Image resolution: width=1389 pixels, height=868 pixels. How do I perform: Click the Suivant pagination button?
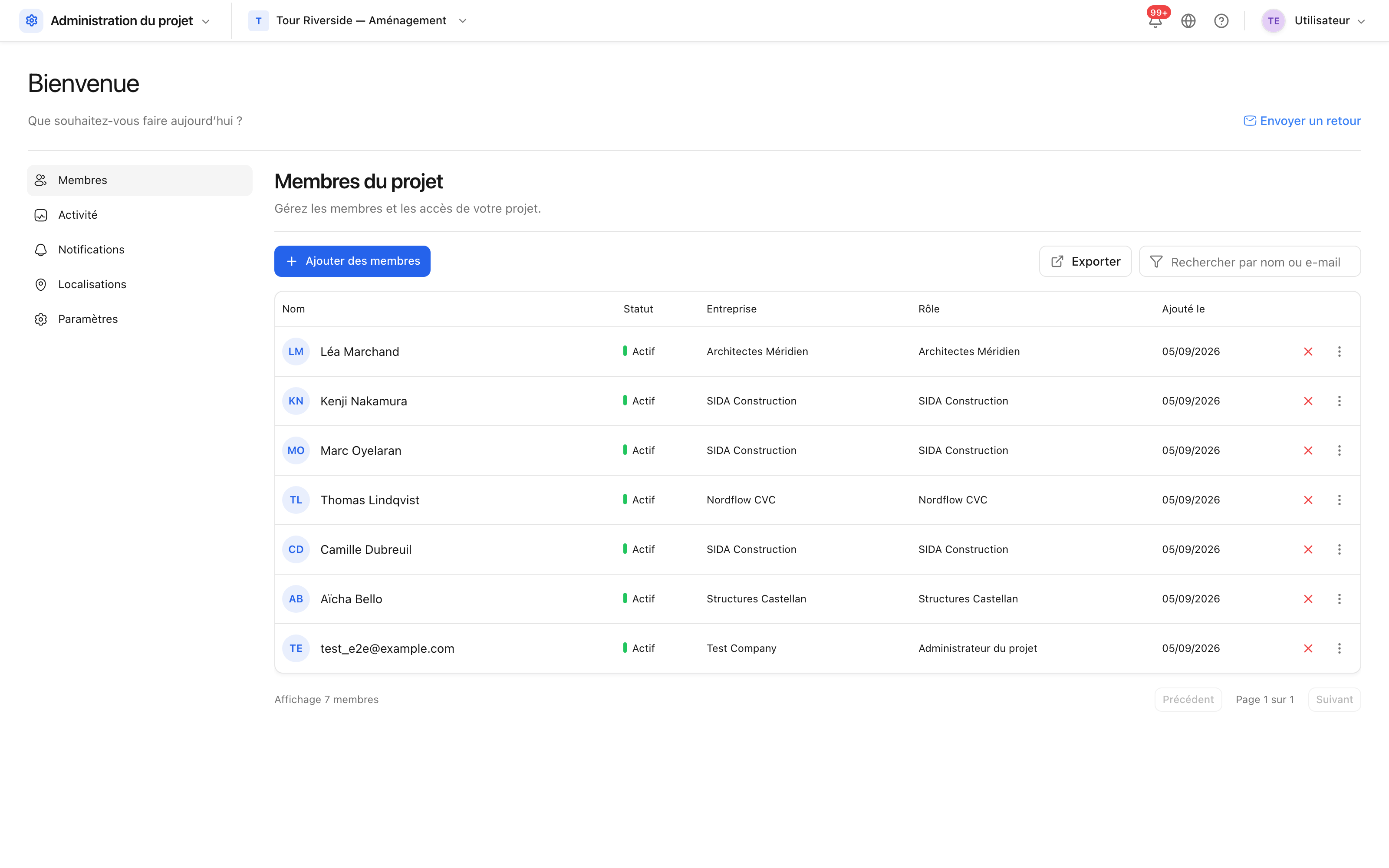tap(1334, 699)
